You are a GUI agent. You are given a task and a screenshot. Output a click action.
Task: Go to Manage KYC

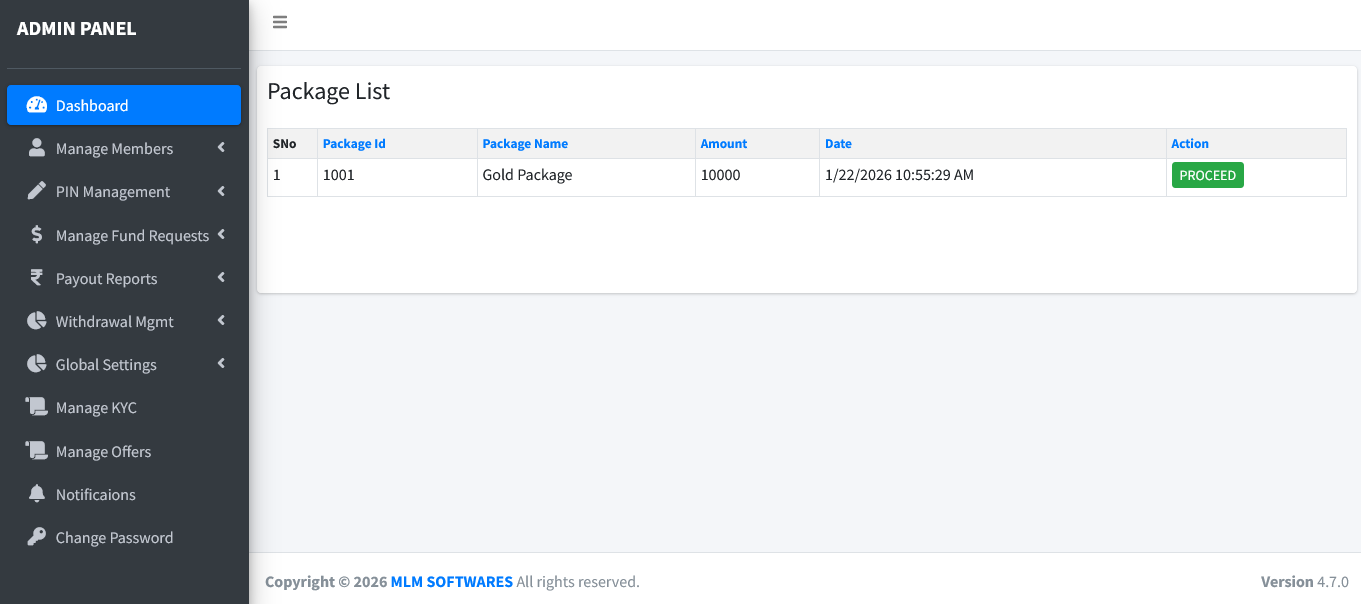(x=124, y=407)
